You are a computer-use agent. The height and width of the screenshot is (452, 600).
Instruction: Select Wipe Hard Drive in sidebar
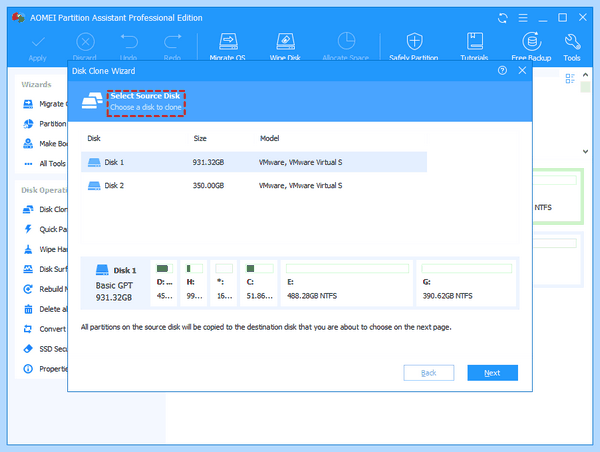pyautogui.click(x=45, y=250)
